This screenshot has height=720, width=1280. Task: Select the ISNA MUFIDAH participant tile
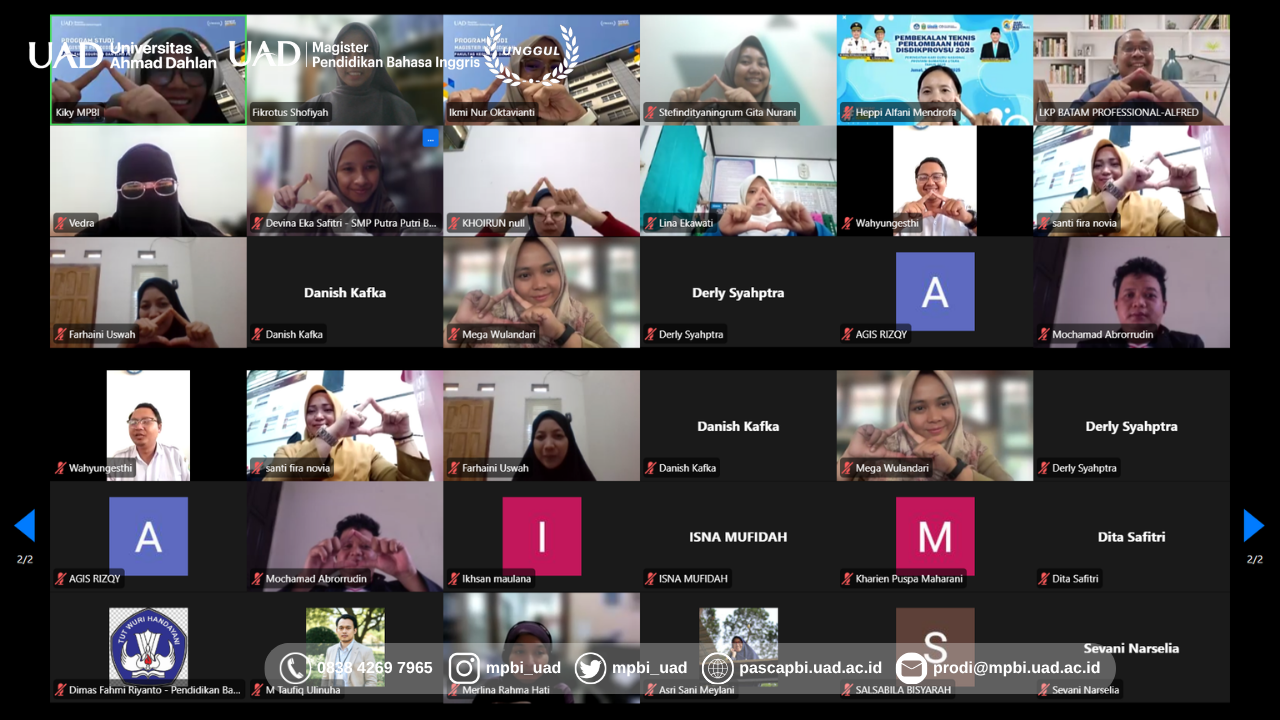point(738,537)
